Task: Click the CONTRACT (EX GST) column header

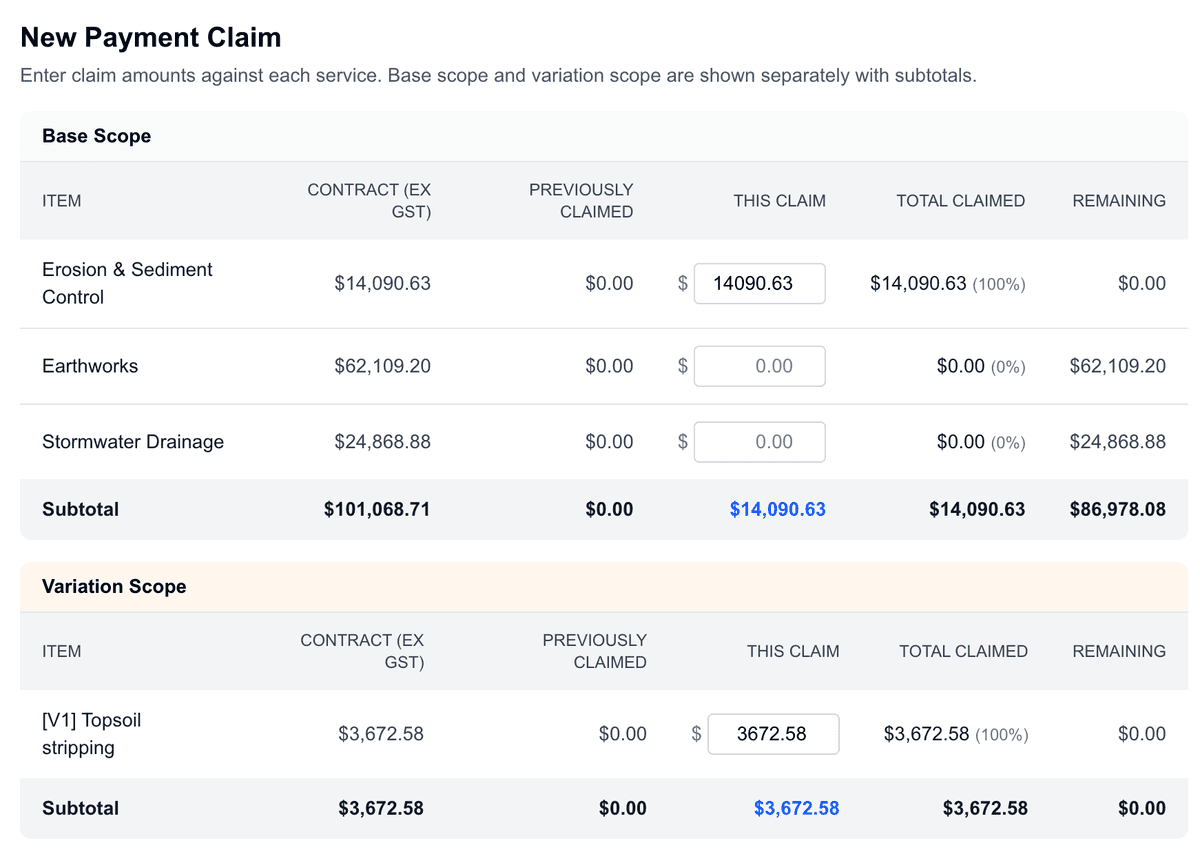Action: (x=370, y=200)
